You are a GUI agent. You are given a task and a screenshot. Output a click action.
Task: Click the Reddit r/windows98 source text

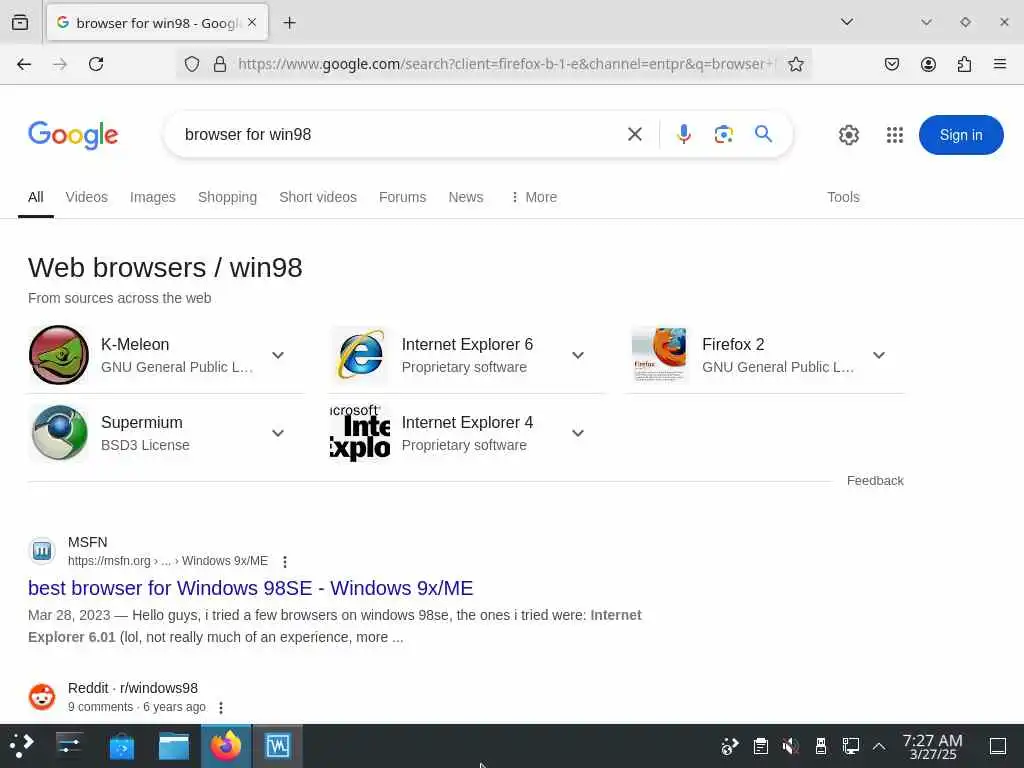click(x=133, y=688)
